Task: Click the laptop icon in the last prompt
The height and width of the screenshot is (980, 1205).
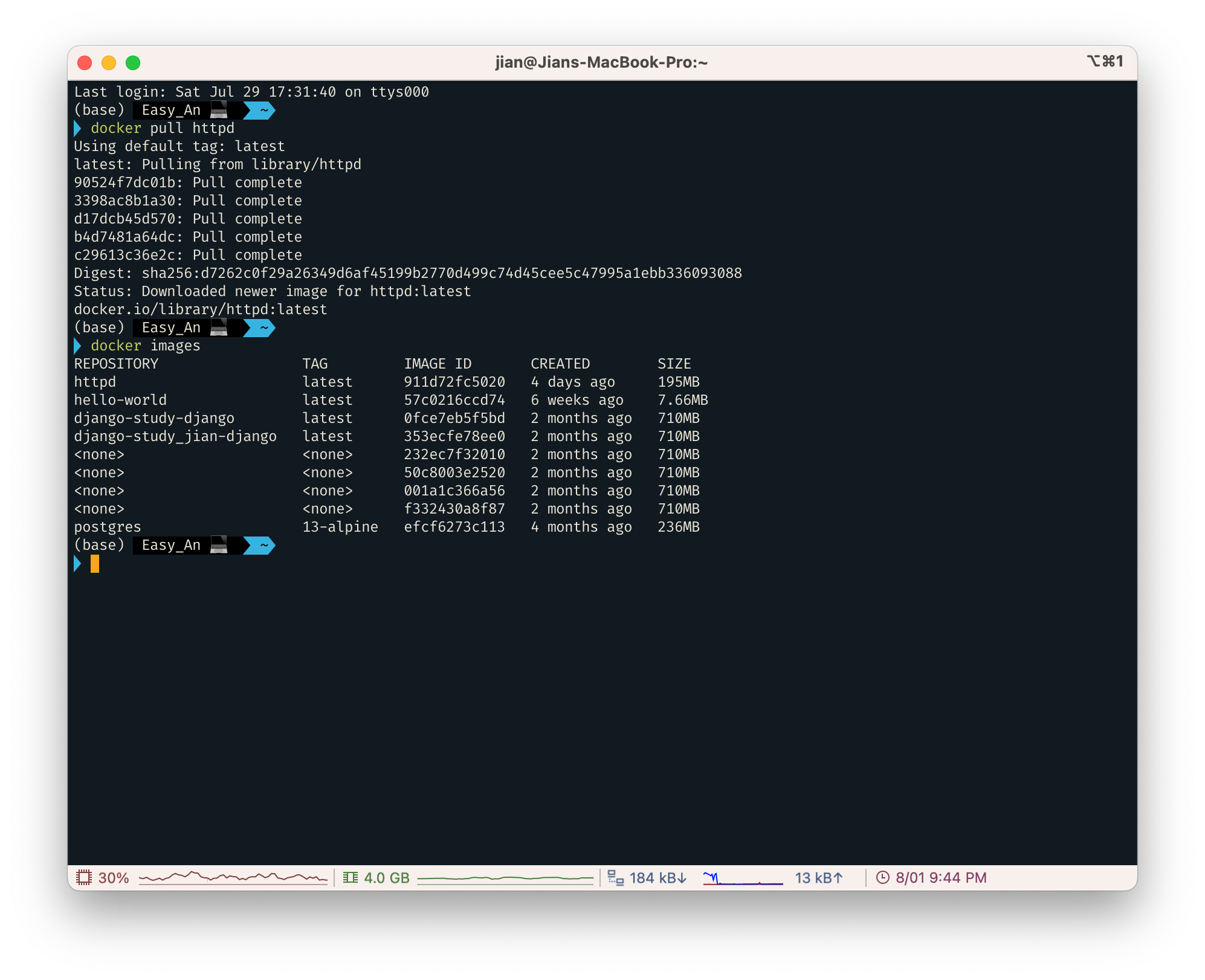Action: tap(219, 545)
